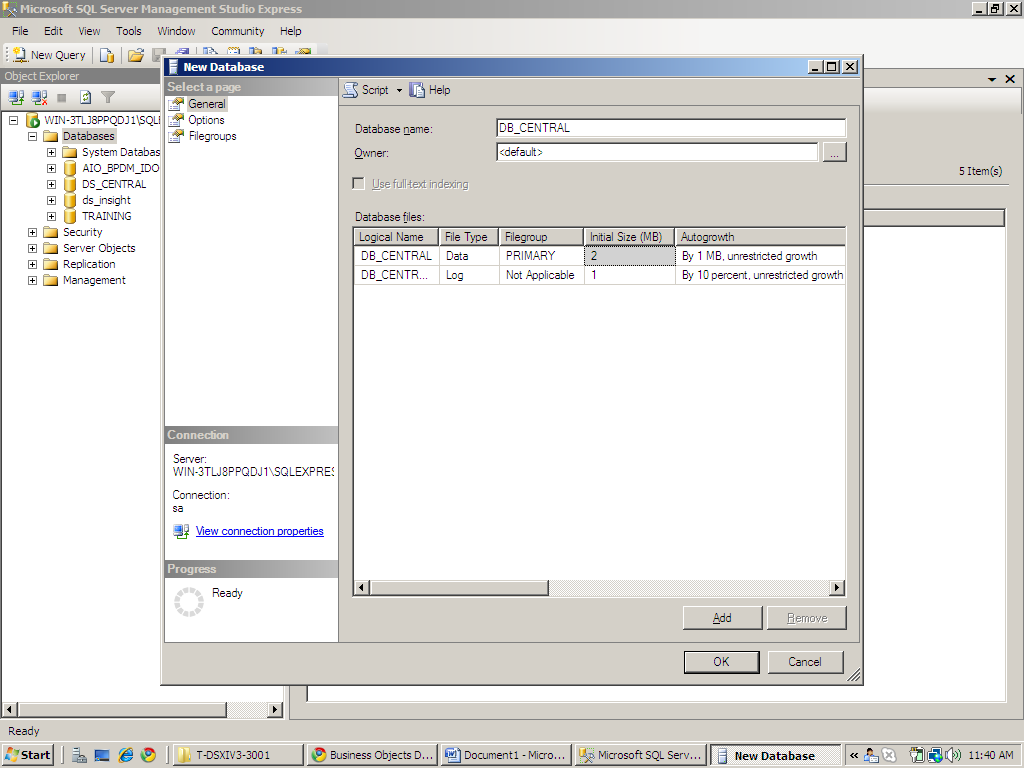Screen dimensions: 1024x768
Task: Click the Filter funnel icon
Action: point(108,97)
